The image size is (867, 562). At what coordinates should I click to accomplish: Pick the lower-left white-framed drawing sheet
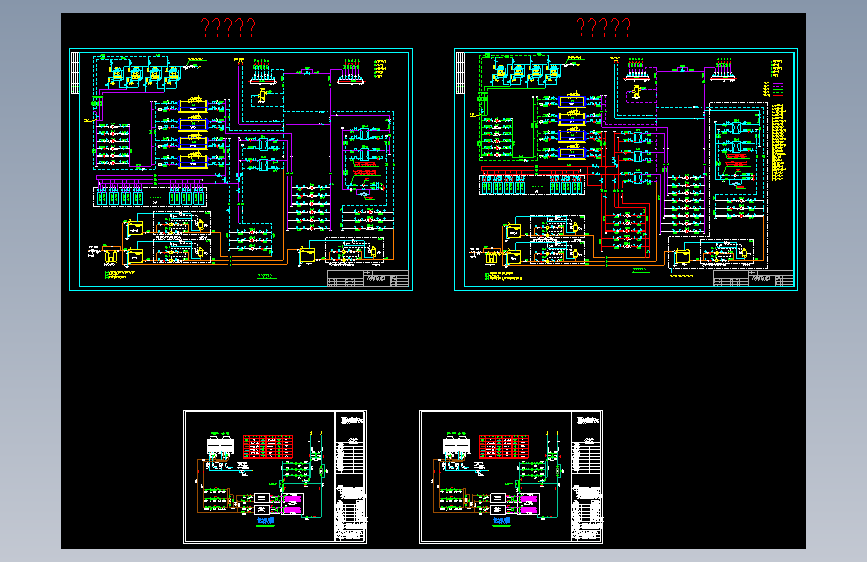[x=275, y=477]
